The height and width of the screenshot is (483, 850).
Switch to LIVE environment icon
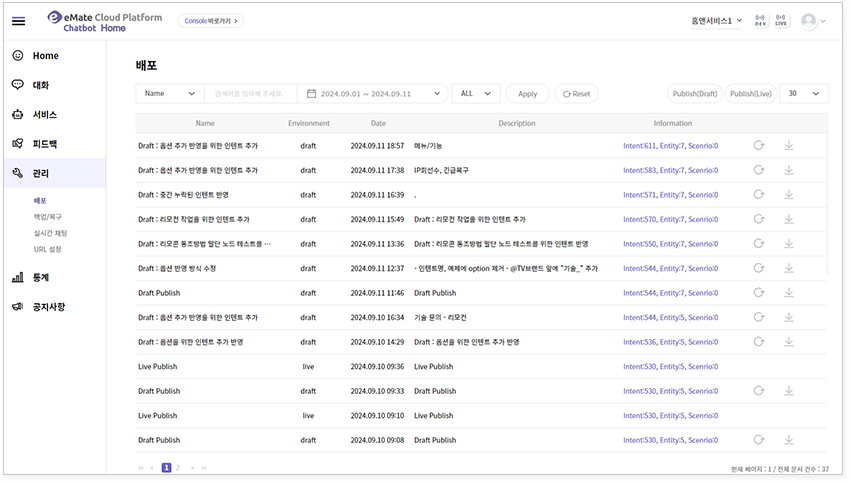click(x=781, y=21)
